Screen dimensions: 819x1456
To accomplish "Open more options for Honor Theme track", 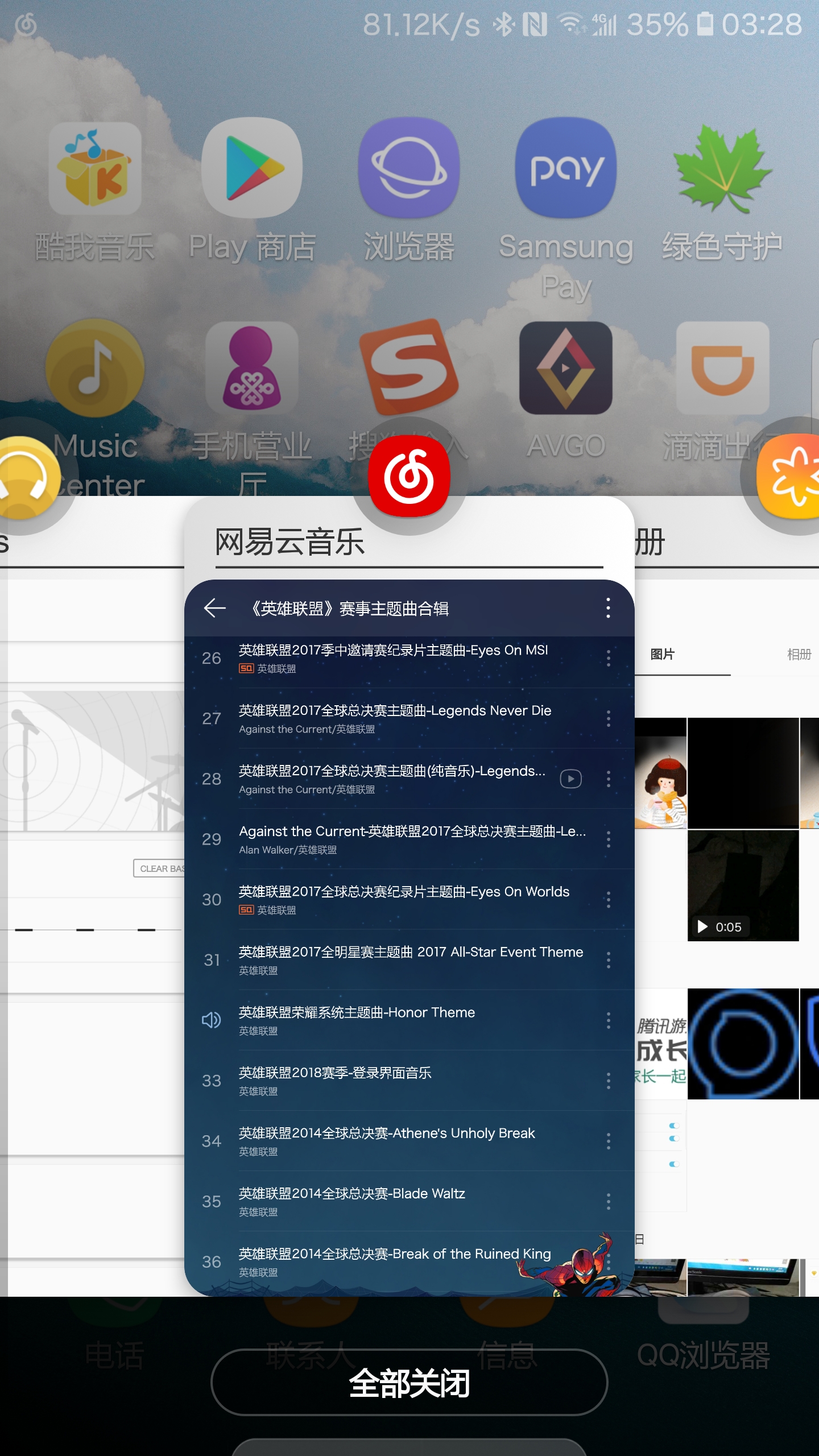I will pos(608,1020).
